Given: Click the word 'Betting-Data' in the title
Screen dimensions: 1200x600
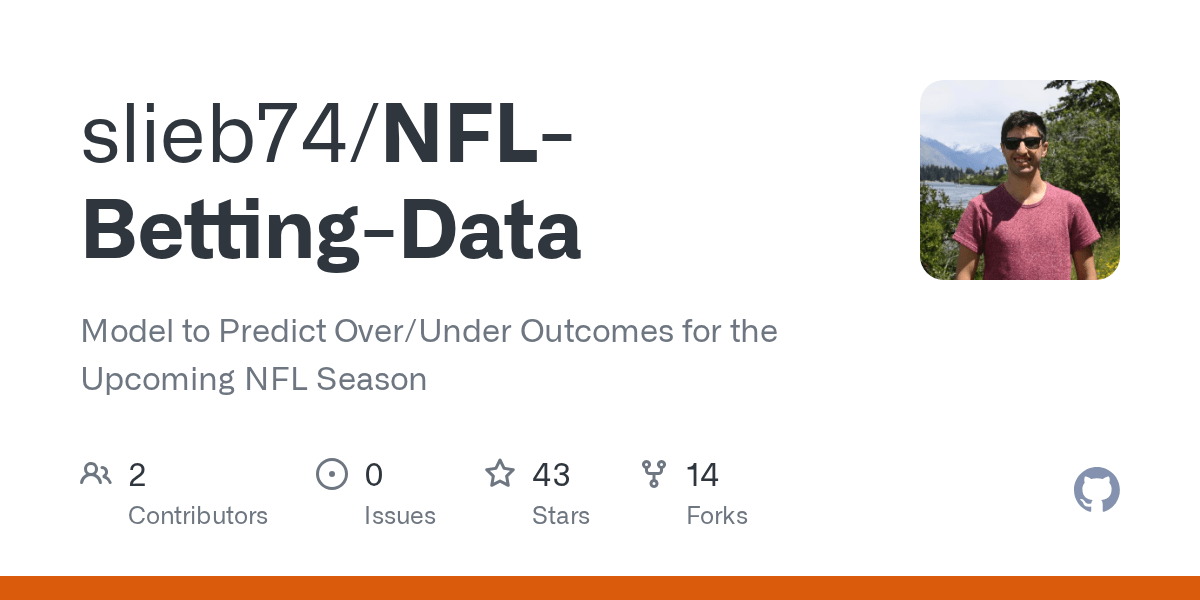Looking at the screenshot, I should coord(331,230).
